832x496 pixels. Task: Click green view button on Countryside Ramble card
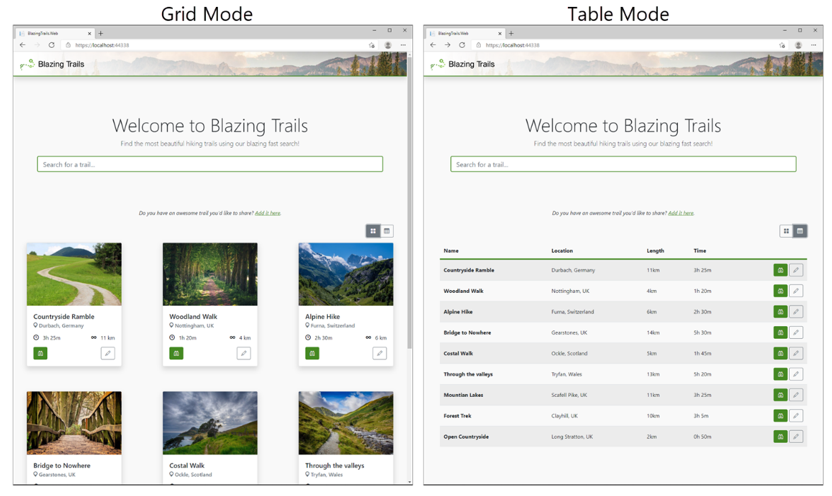40,353
